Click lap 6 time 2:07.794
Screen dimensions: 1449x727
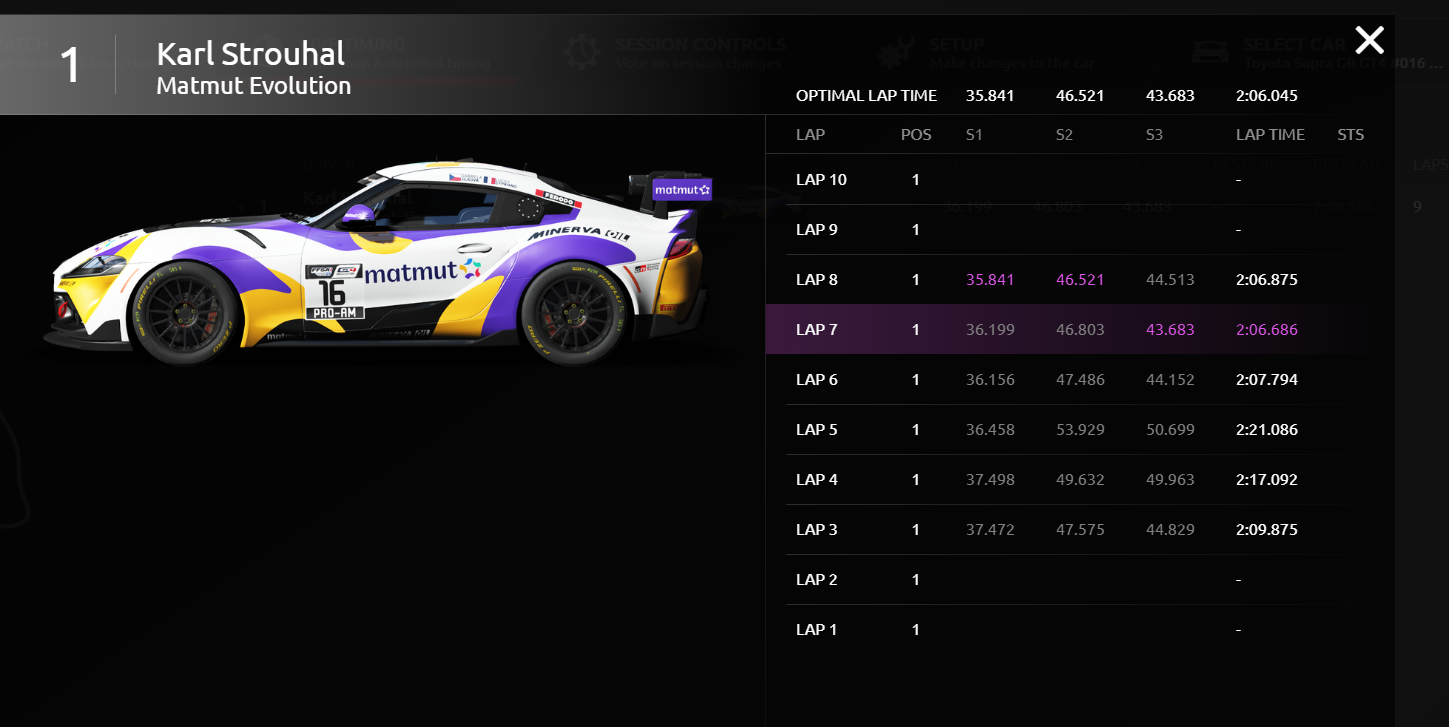point(1267,380)
